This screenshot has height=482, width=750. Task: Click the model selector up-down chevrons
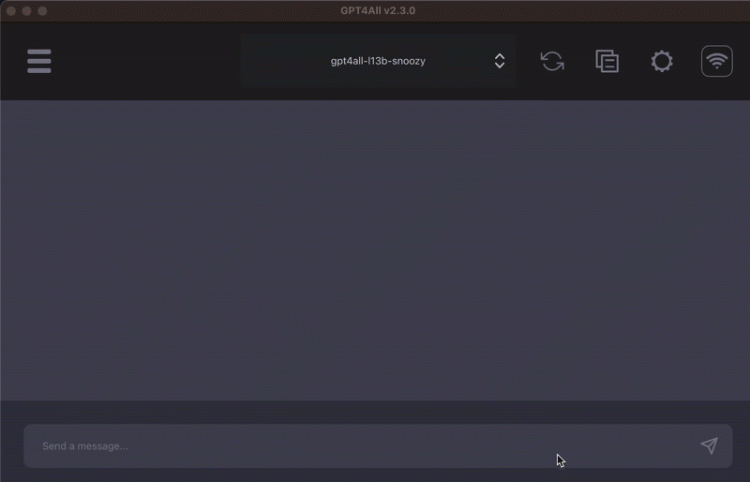500,61
